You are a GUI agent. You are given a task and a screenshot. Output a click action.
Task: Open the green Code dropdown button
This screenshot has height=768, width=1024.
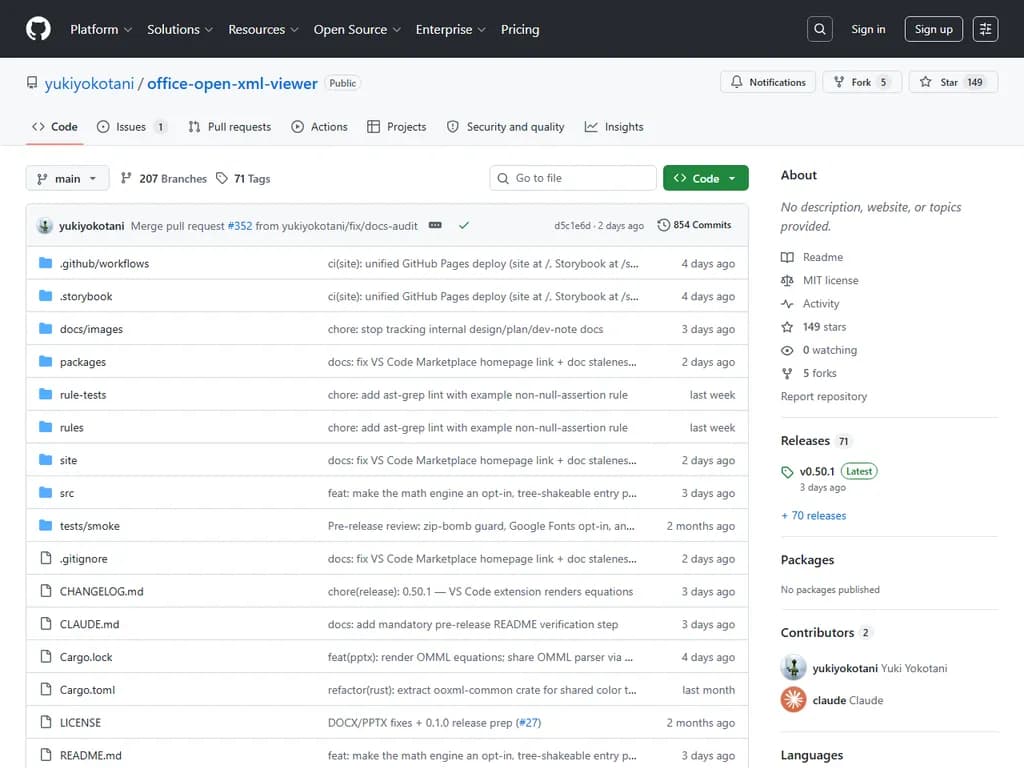point(705,178)
